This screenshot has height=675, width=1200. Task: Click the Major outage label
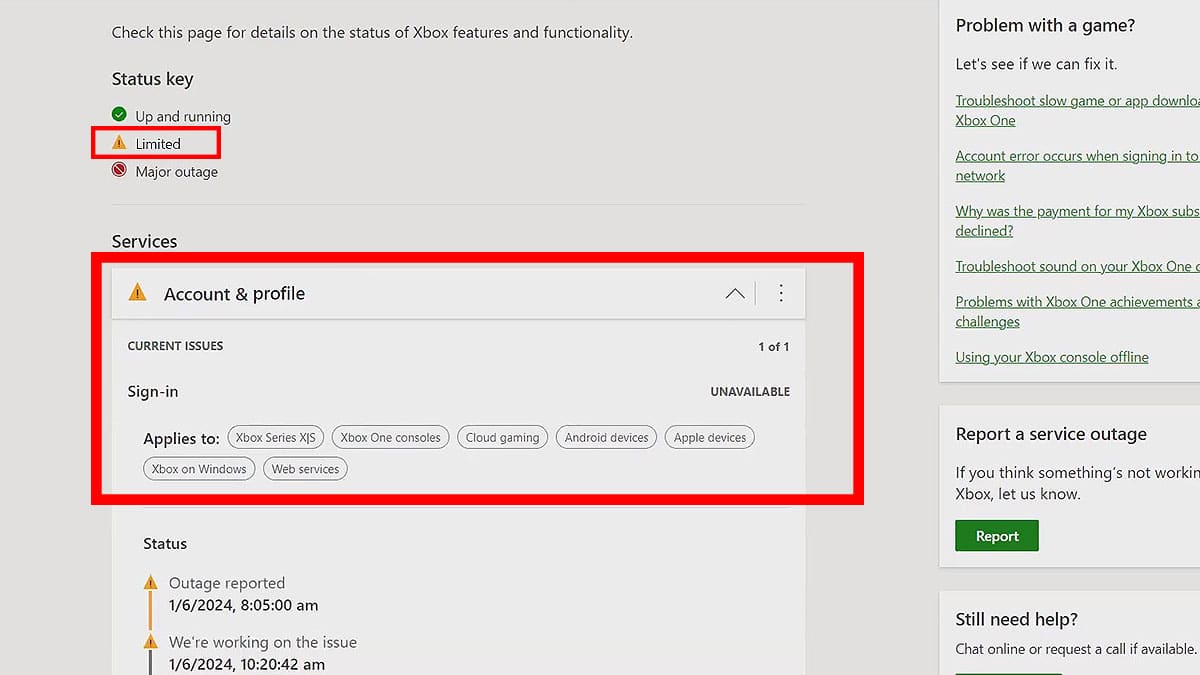177,172
